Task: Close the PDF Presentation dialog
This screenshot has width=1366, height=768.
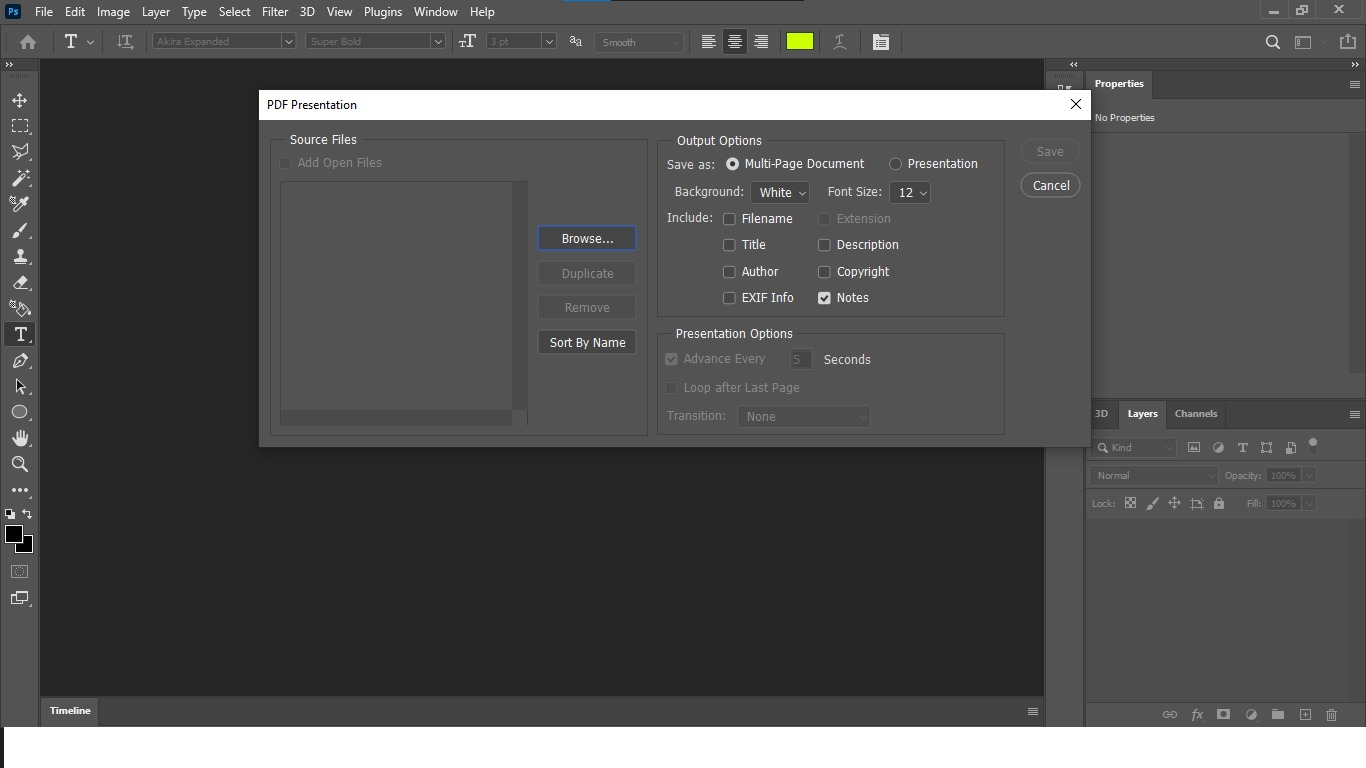Action: pos(1076,104)
